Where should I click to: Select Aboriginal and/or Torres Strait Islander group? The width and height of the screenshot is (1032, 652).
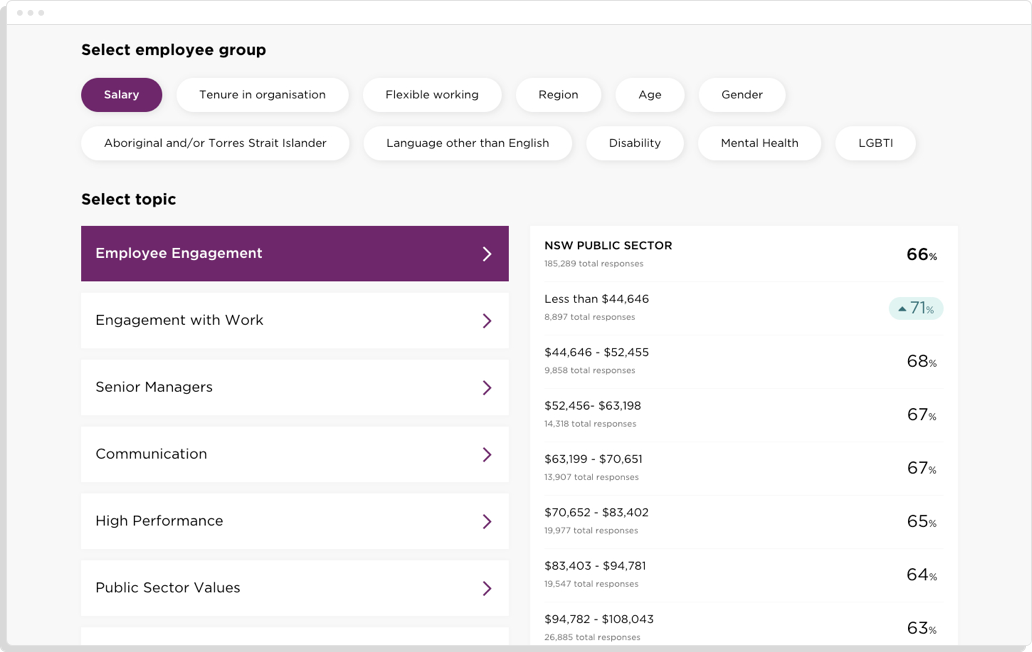click(x=215, y=143)
